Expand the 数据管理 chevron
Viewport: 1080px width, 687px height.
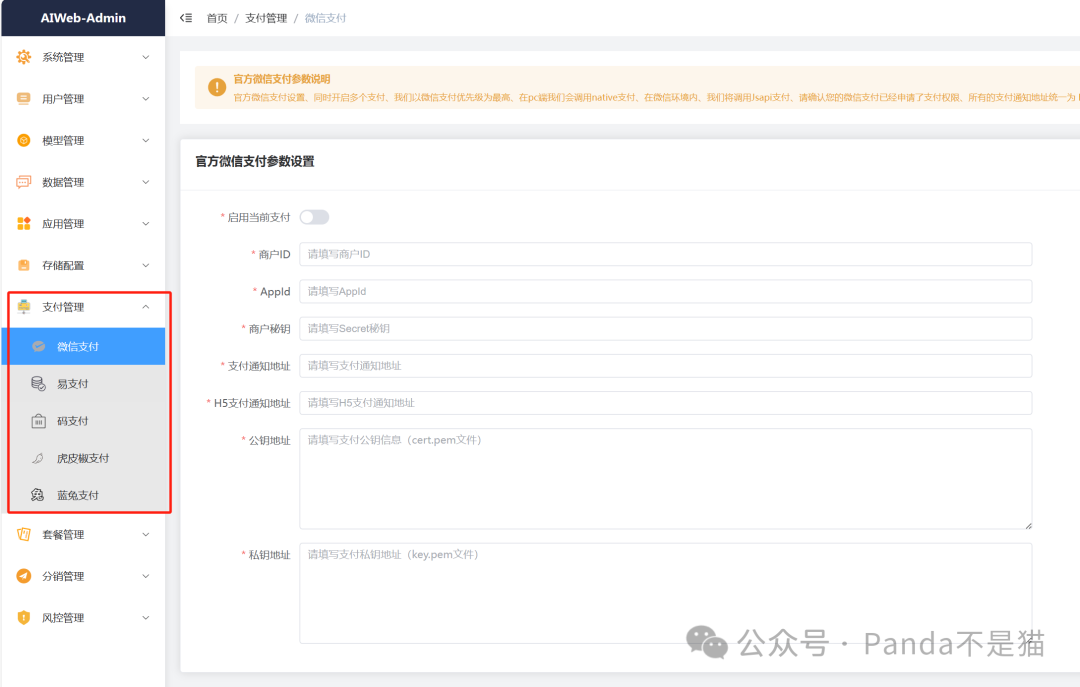coord(145,182)
